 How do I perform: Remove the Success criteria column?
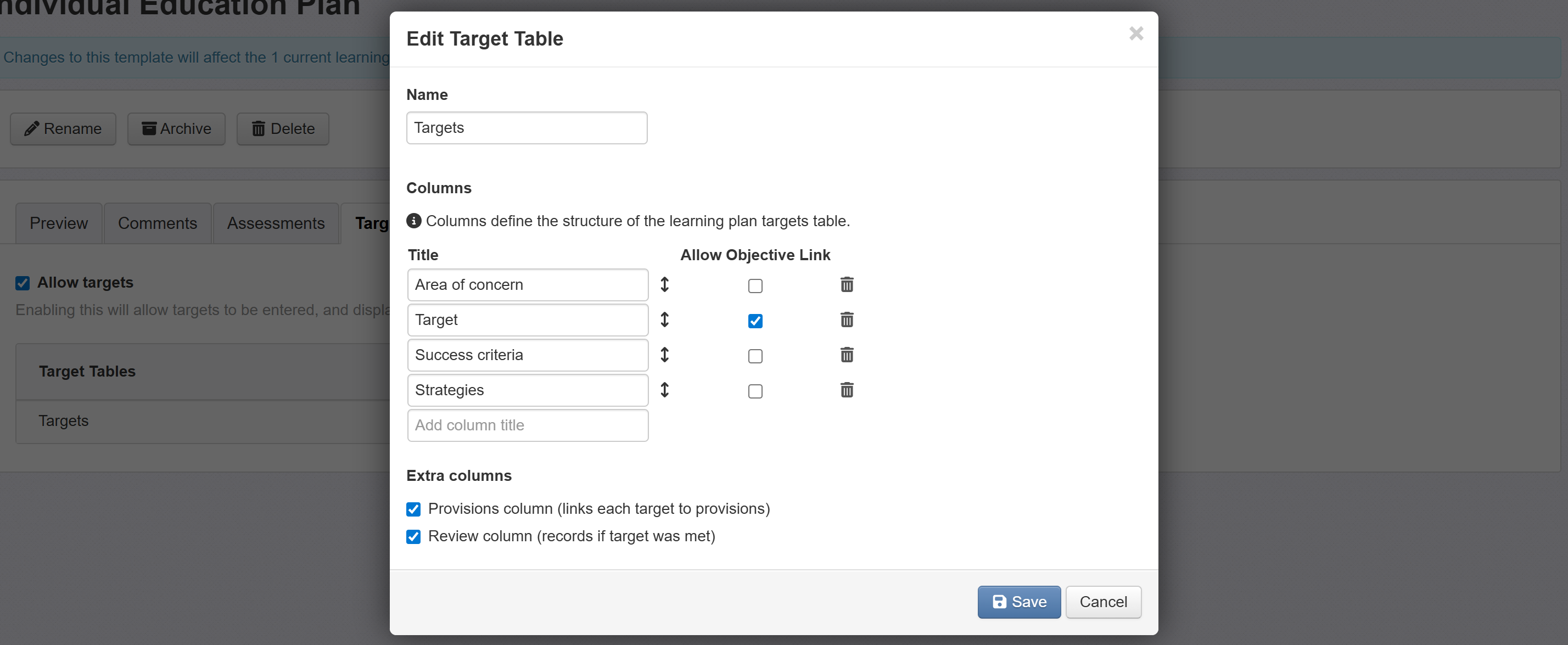pos(847,355)
